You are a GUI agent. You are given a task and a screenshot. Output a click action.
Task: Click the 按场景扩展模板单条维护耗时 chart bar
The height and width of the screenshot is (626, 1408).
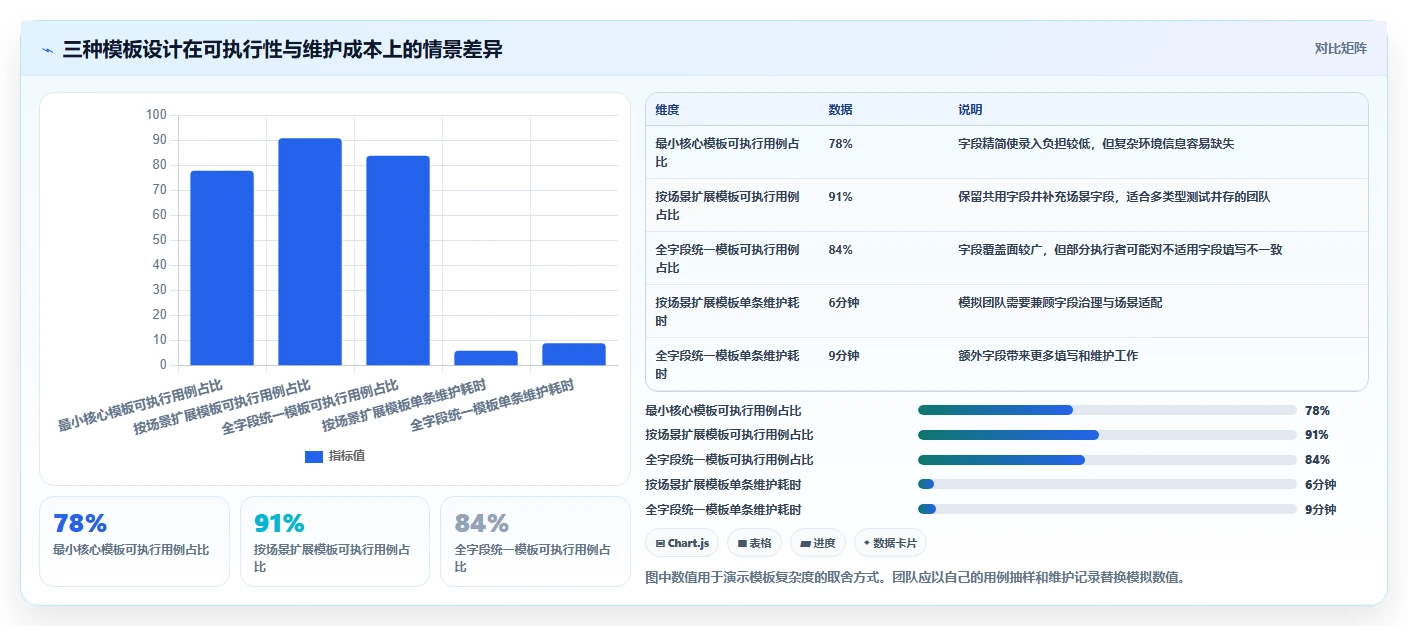tap(486, 358)
